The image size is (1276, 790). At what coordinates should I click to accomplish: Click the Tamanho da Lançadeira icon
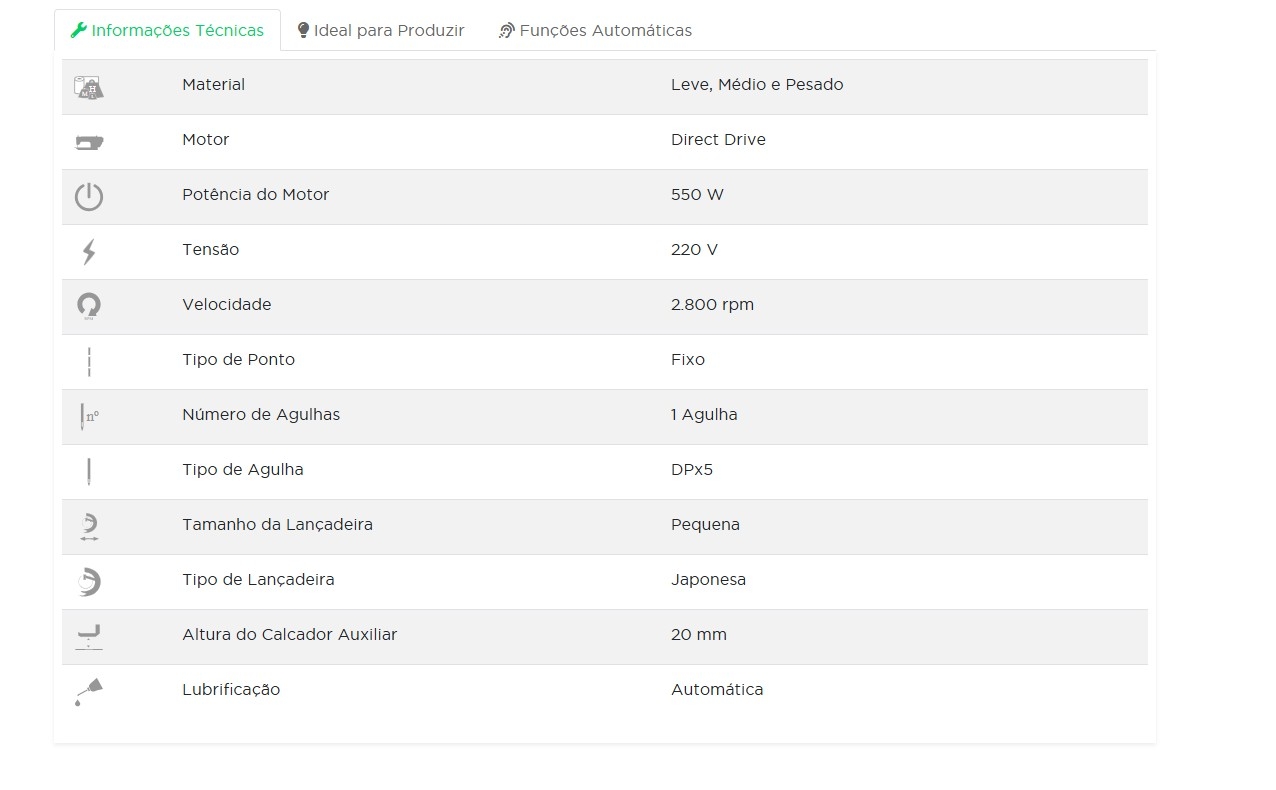[x=89, y=526]
